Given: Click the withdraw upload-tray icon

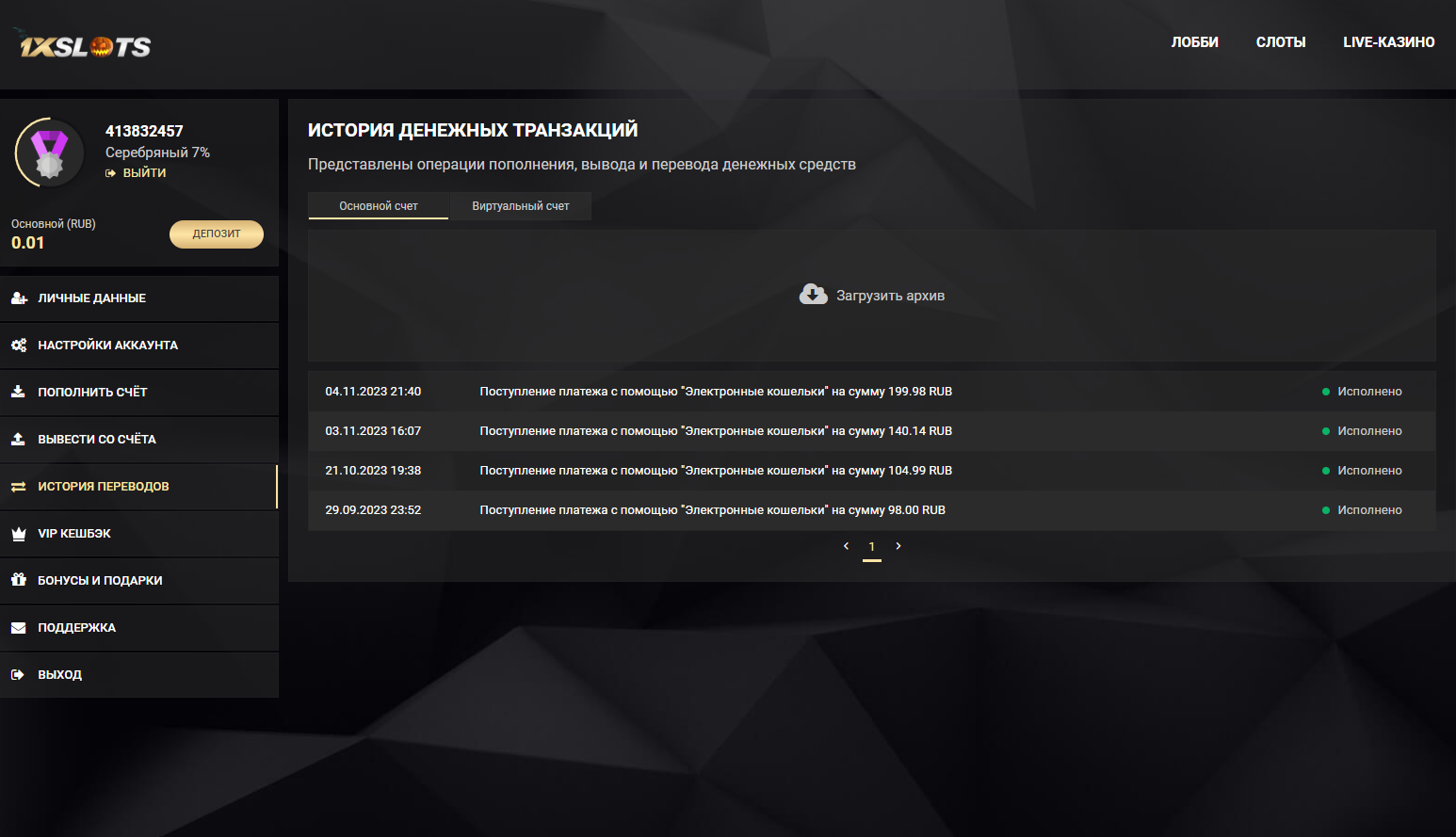Looking at the screenshot, I should (18, 439).
